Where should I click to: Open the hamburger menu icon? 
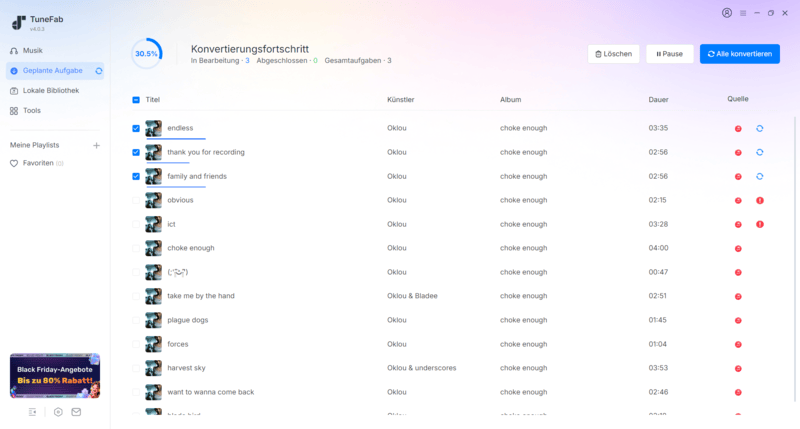coord(743,13)
